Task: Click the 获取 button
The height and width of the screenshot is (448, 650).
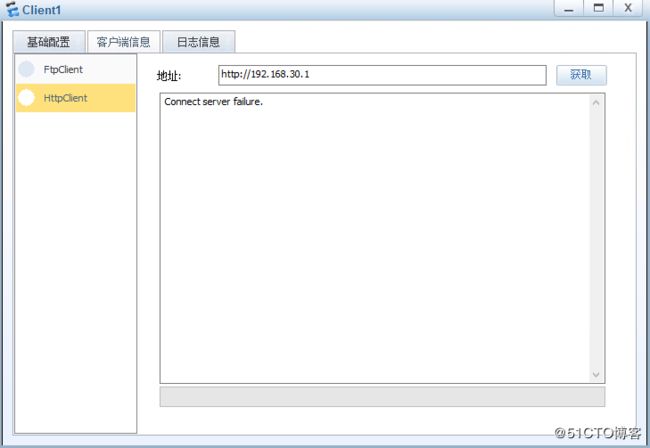Action: [581, 75]
